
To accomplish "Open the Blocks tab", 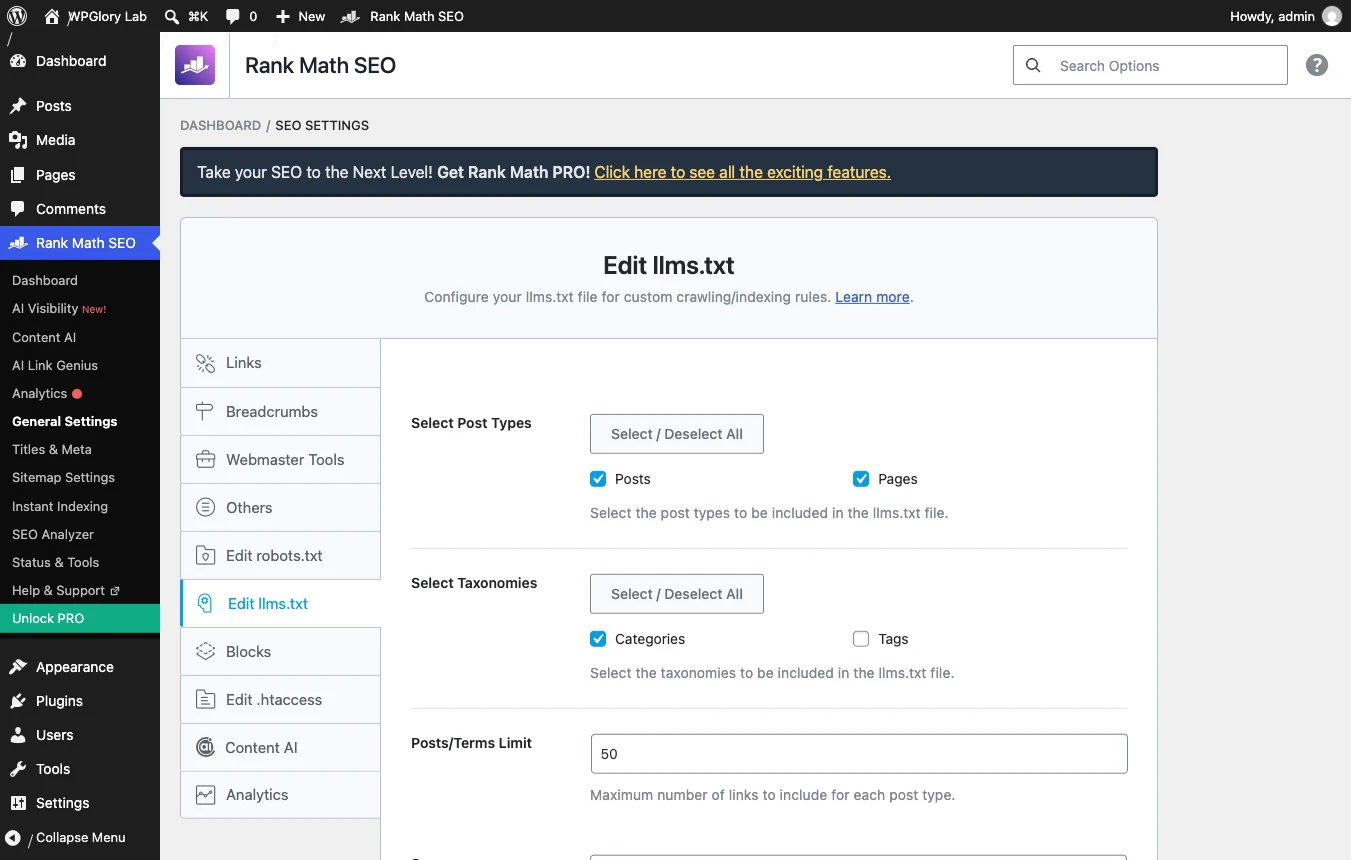I will tap(280, 651).
